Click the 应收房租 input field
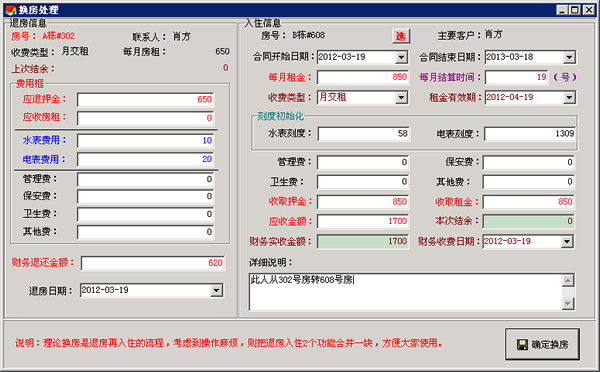 [145, 118]
